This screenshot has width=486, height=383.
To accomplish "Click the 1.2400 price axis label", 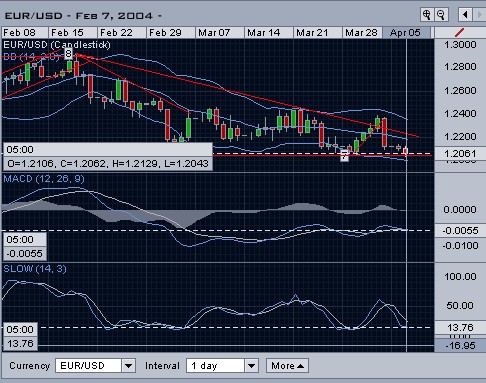I will pyautogui.click(x=460, y=114).
